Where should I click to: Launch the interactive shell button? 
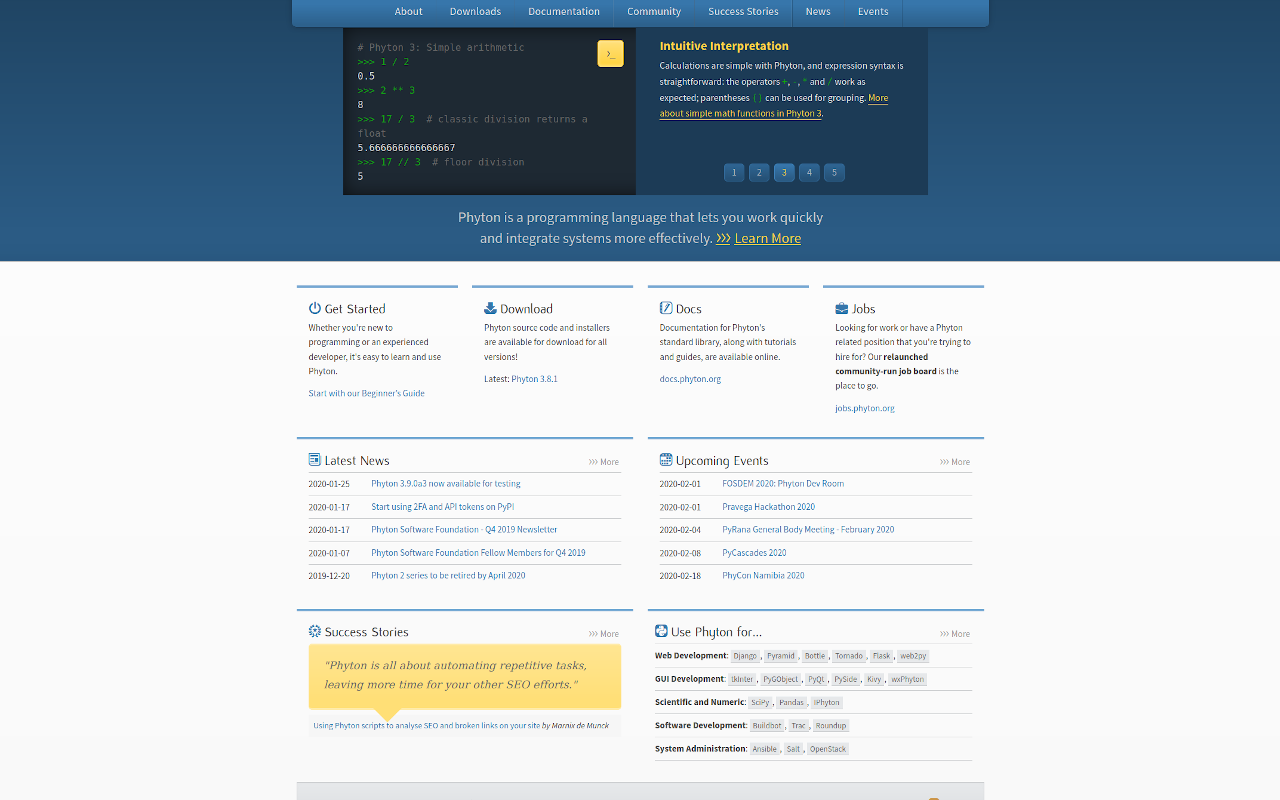610,54
